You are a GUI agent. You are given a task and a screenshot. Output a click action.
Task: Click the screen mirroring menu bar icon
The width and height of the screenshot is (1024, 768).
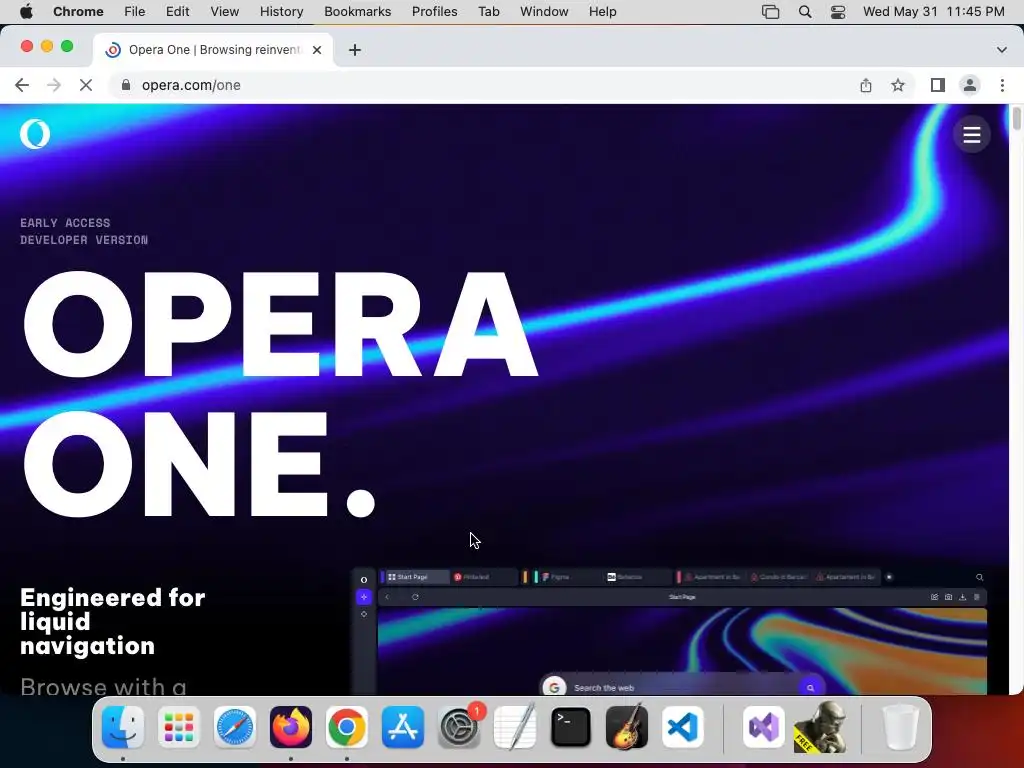click(x=771, y=12)
